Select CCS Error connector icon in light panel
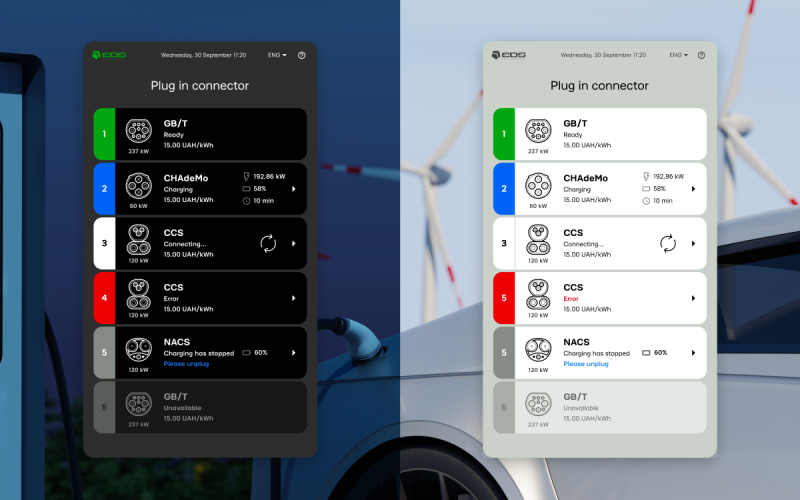 (x=538, y=294)
